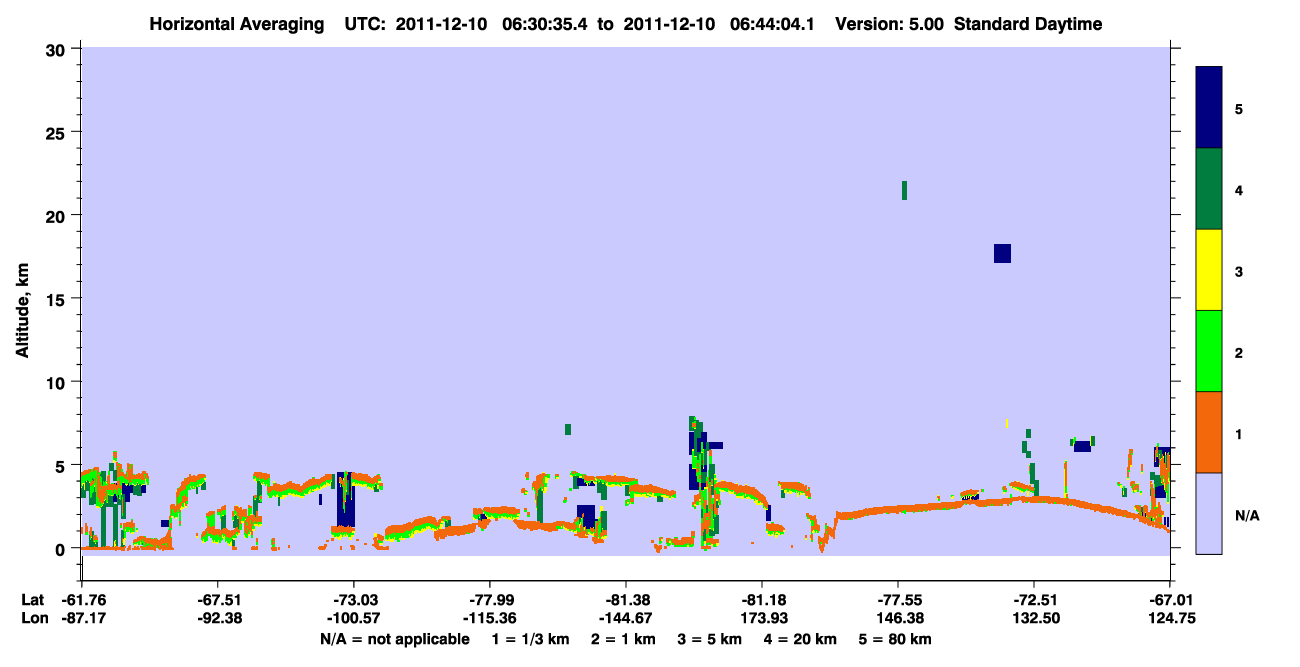Click 'Standard Daytime' in the title

pyautogui.click(x=1028, y=24)
